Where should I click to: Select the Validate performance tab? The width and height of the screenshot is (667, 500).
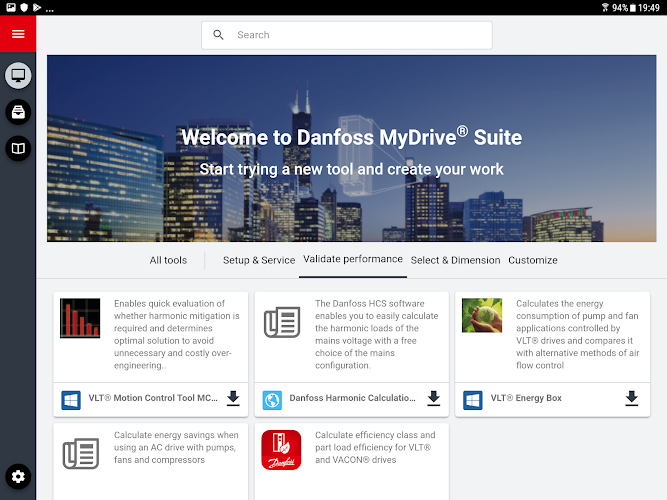tap(353, 259)
